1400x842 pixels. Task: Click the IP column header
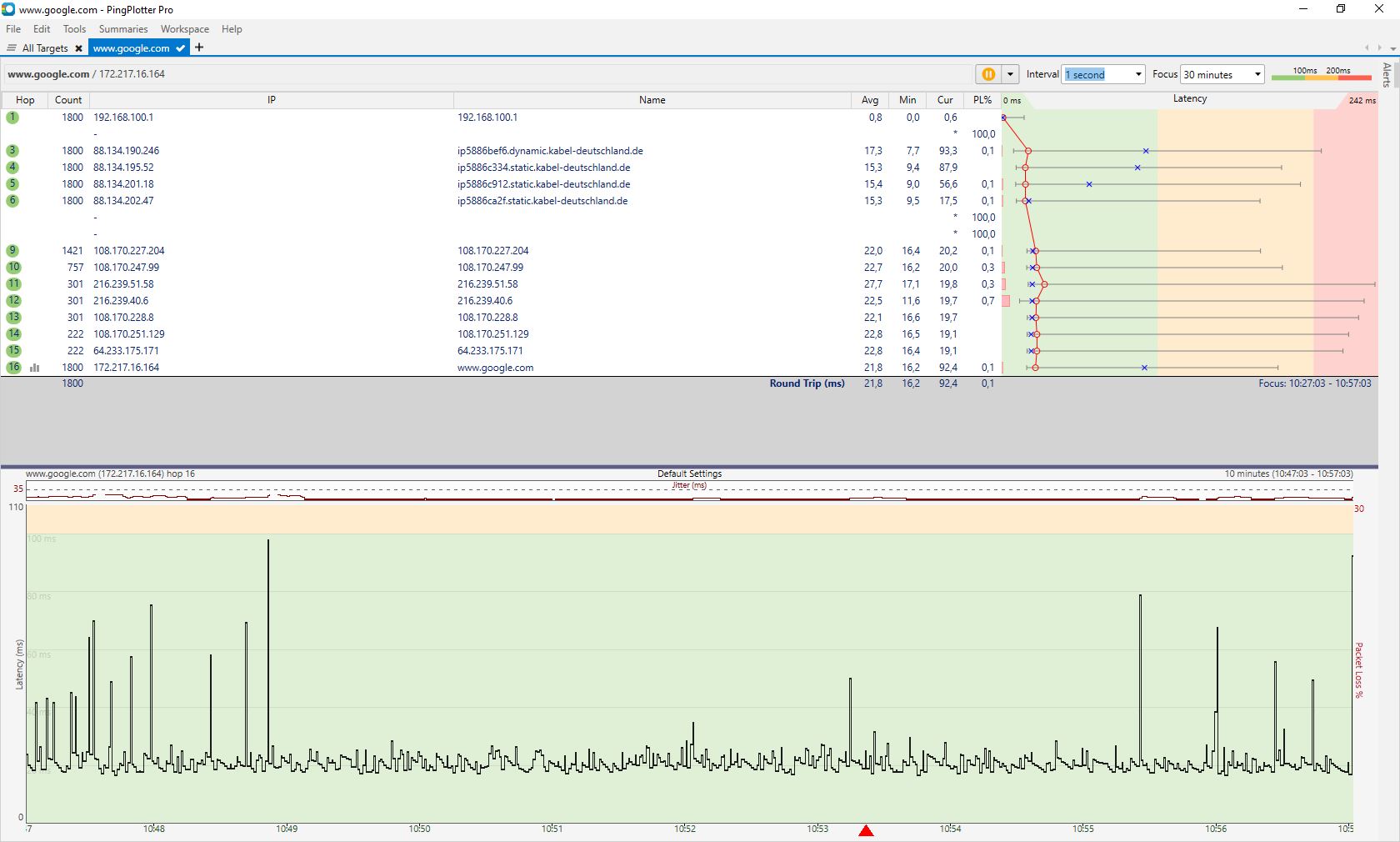pyautogui.click(x=272, y=100)
